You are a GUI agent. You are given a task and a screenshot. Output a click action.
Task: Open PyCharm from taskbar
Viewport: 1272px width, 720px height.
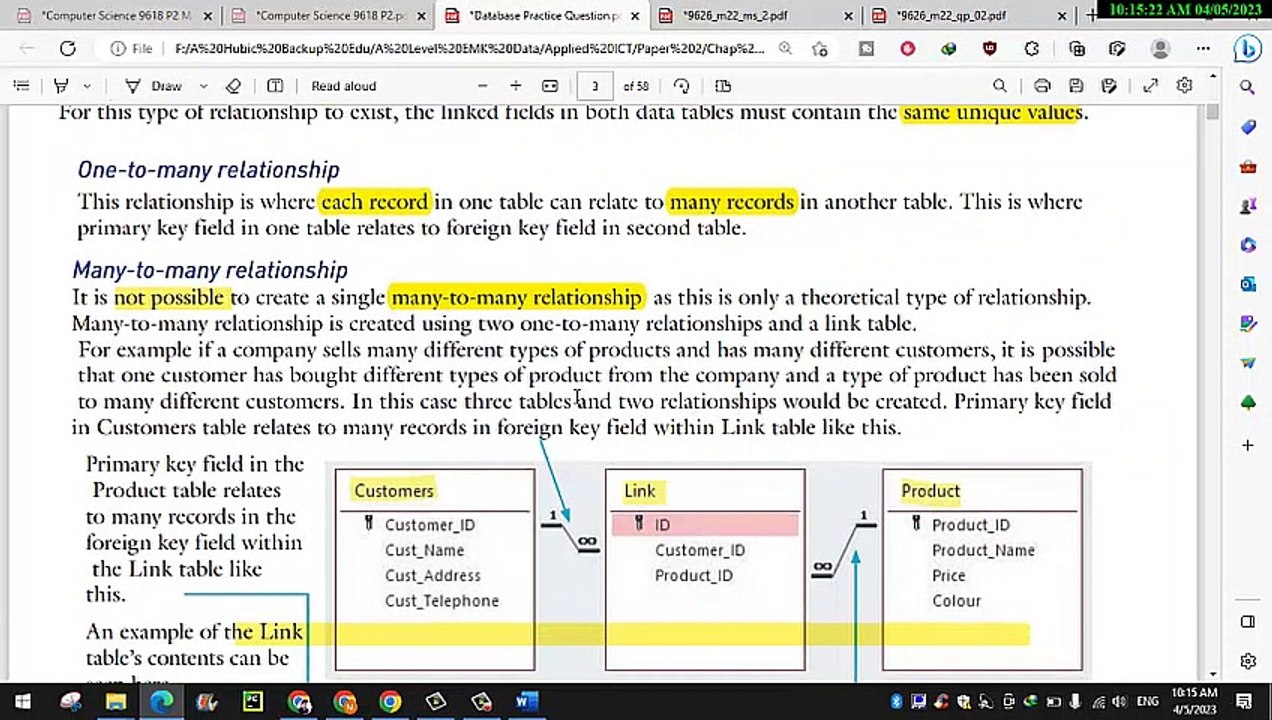tap(253, 702)
